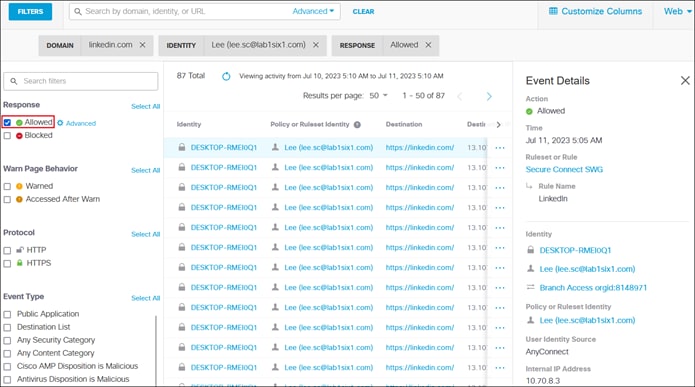Clear all filters with CLEAR
This screenshot has width=695, height=387.
click(363, 12)
